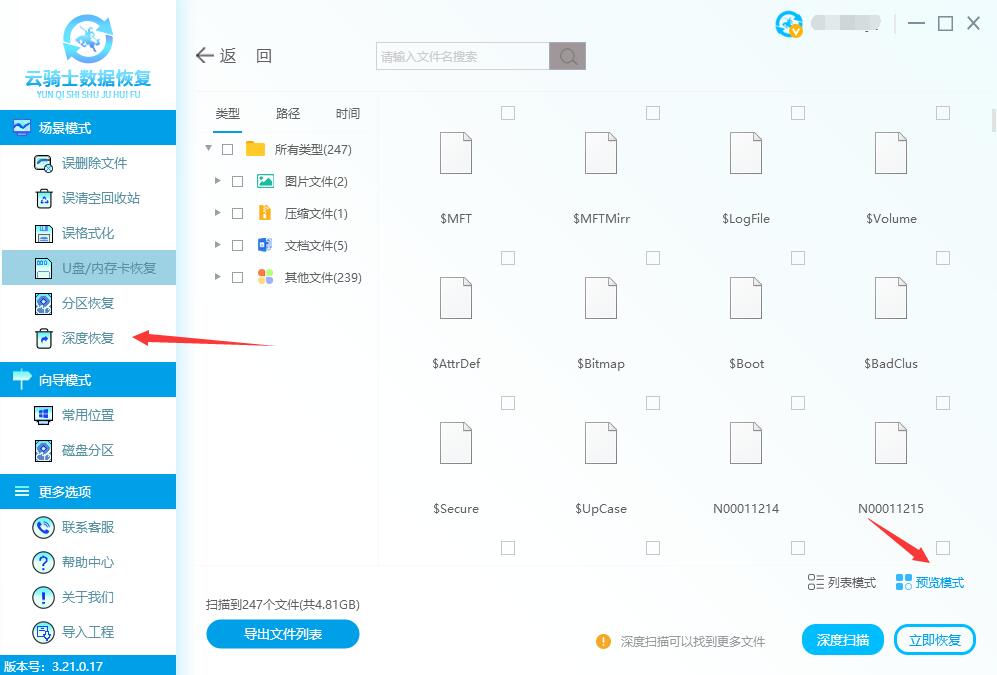
Task: Check the 压缩文件(1) checkbox
Action: click(x=238, y=214)
